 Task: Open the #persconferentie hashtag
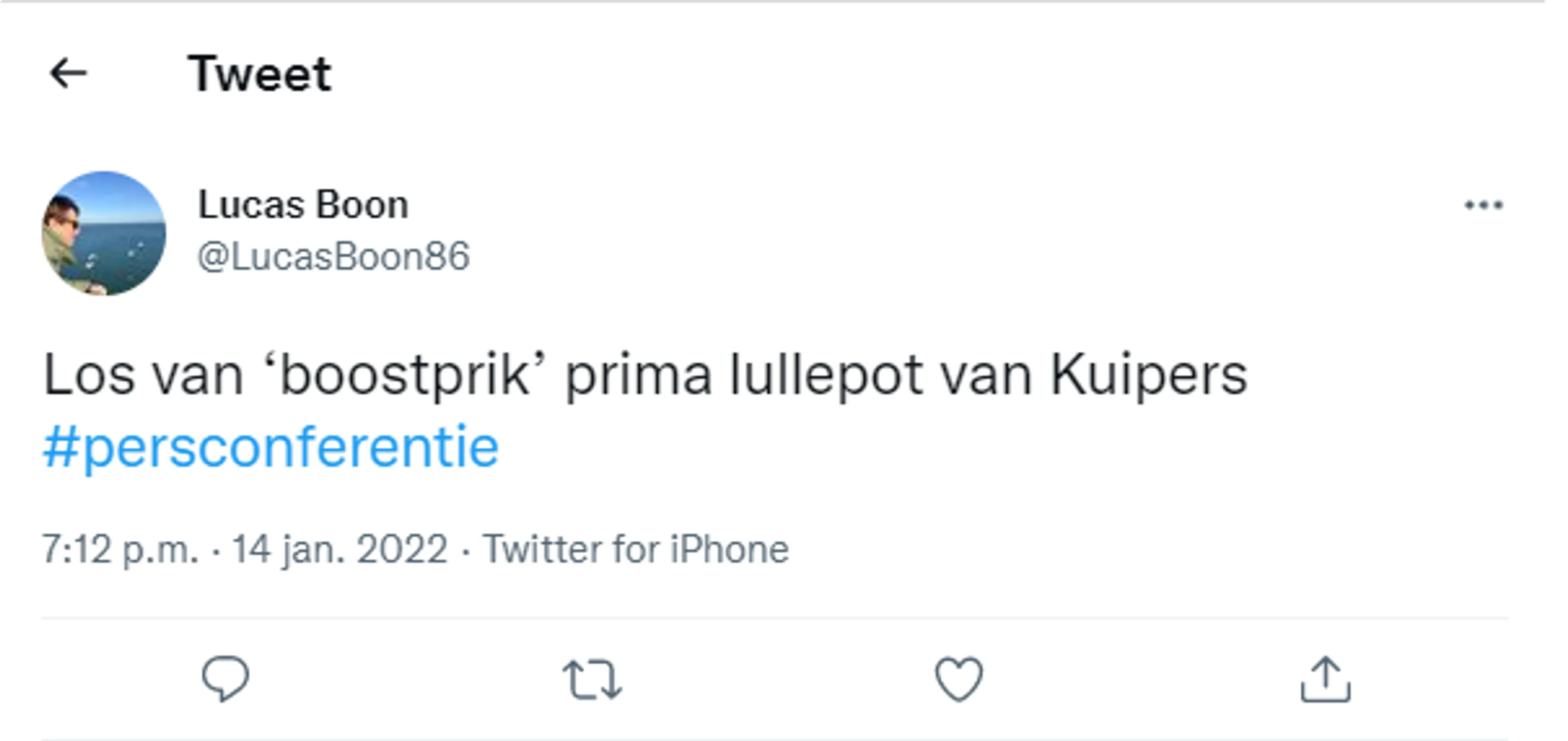click(x=271, y=447)
